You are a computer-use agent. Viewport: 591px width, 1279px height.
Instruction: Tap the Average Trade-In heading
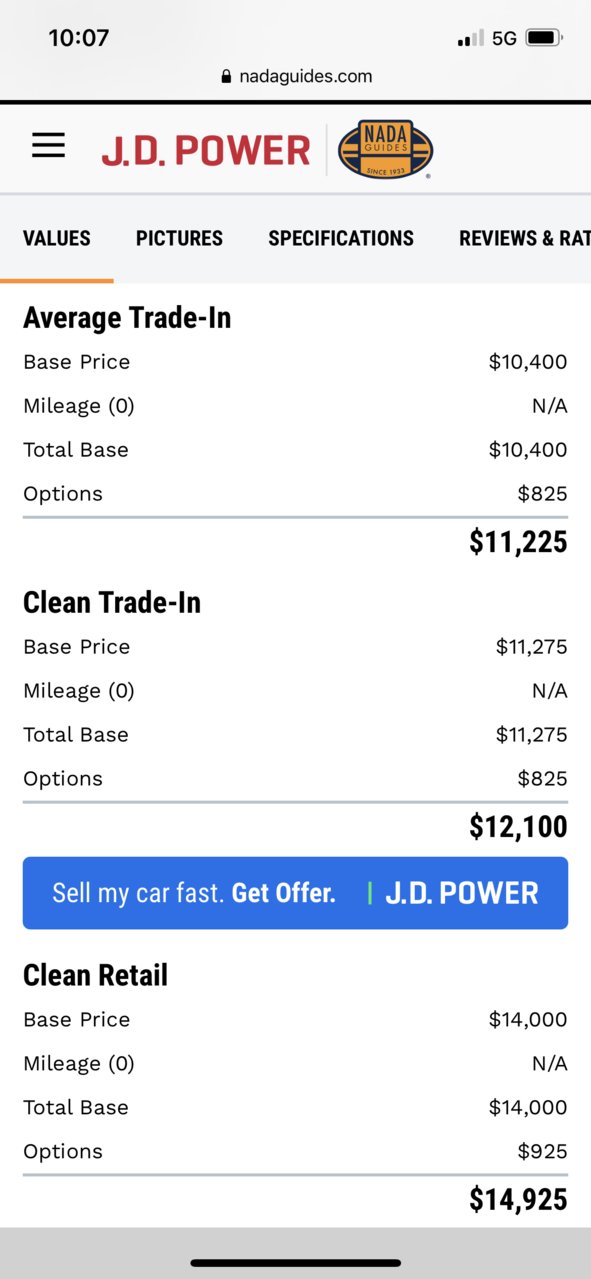pos(127,318)
